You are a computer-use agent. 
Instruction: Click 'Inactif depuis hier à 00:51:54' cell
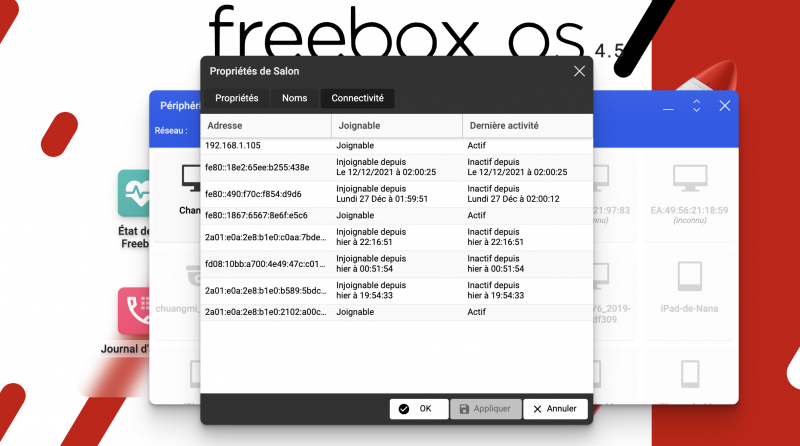point(528,264)
